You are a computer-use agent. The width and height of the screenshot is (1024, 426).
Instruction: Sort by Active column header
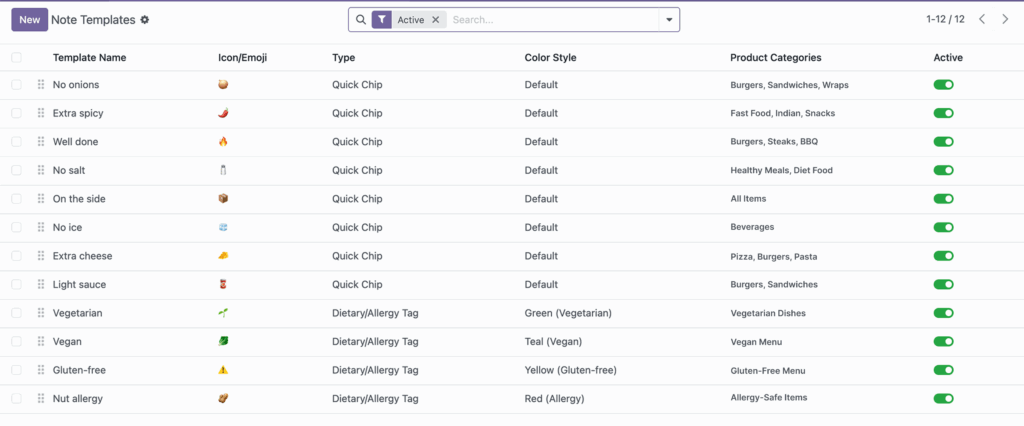coord(948,57)
